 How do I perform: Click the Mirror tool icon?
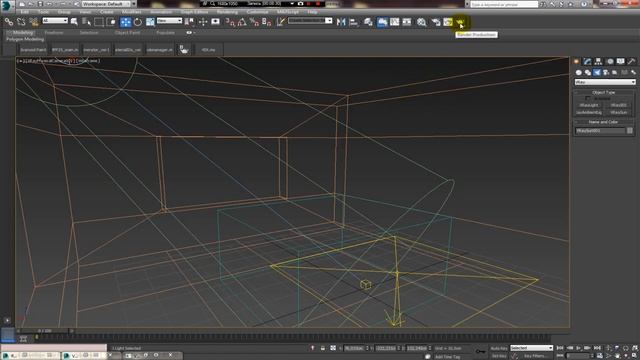(x=341, y=22)
